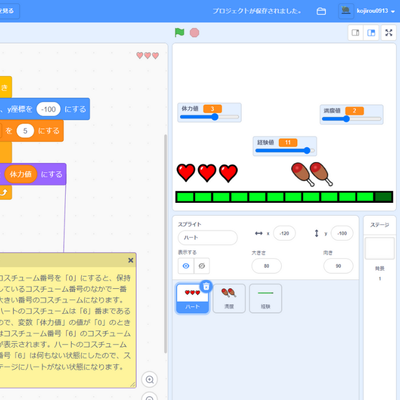Image resolution: width=400 pixels, height=400 pixels.
Task: Close the yellow comment note
Action: coord(131,260)
